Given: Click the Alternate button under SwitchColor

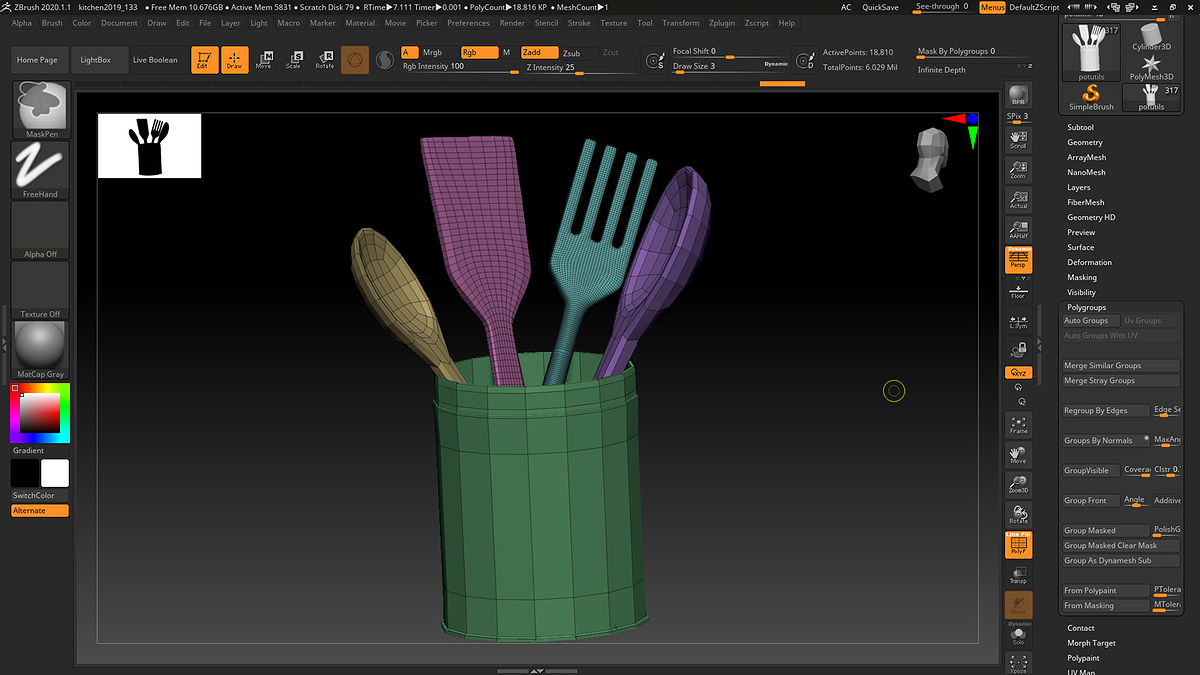Looking at the screenshot, I should coord(40,510).
